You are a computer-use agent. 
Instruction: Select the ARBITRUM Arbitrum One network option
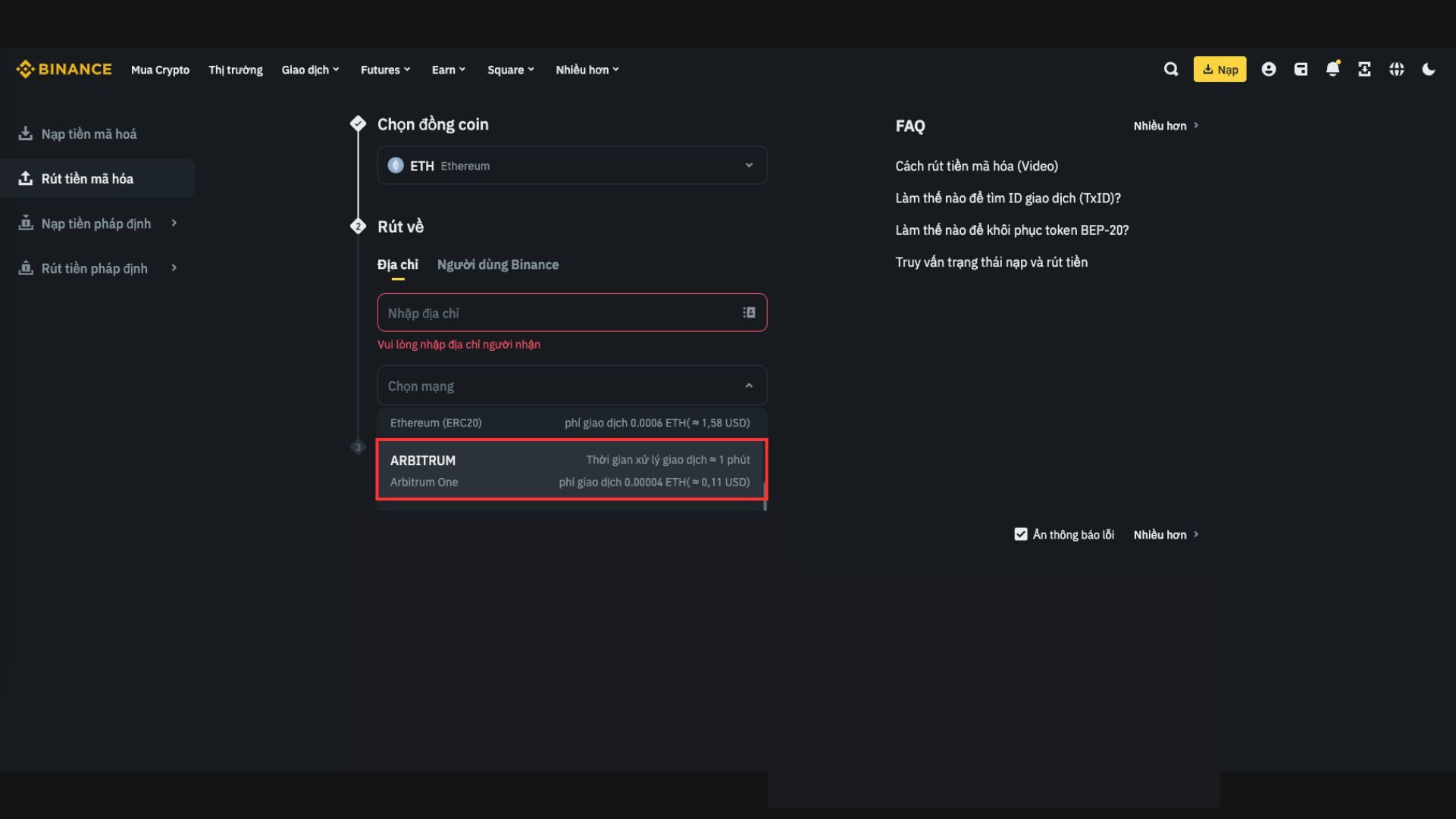point(572,470)
